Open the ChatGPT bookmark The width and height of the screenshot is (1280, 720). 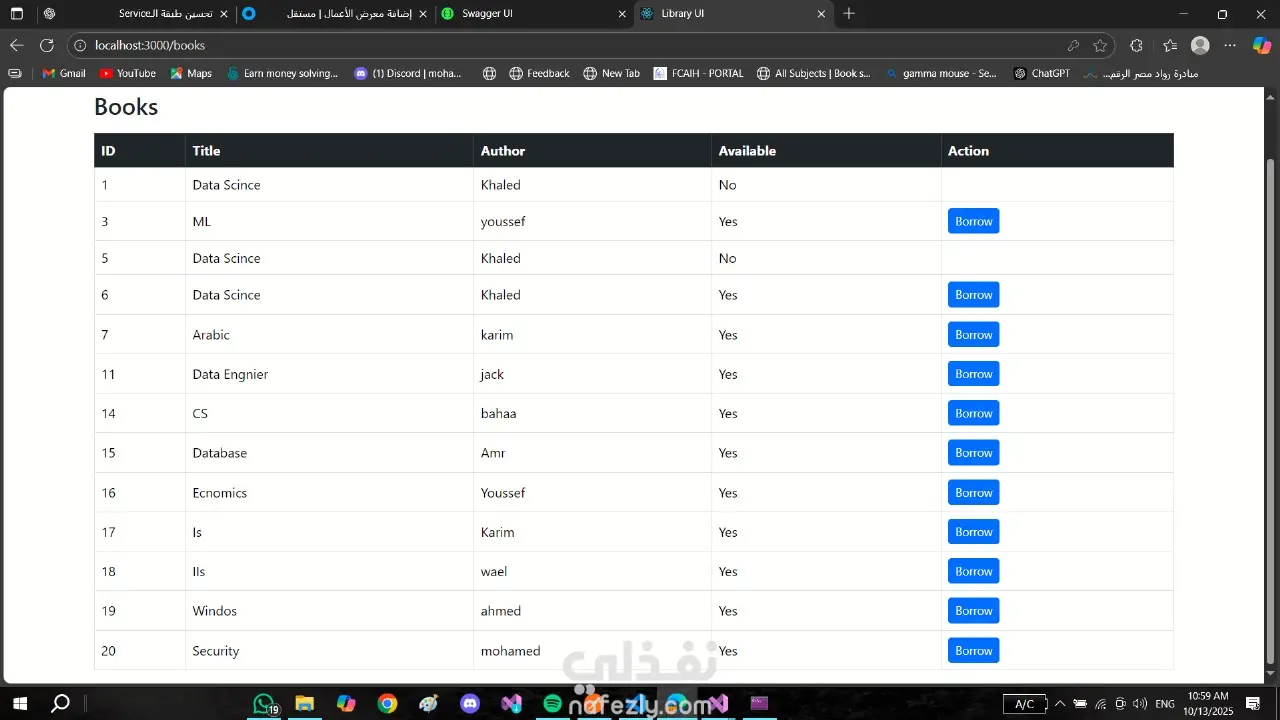[x=1042, y=73]
